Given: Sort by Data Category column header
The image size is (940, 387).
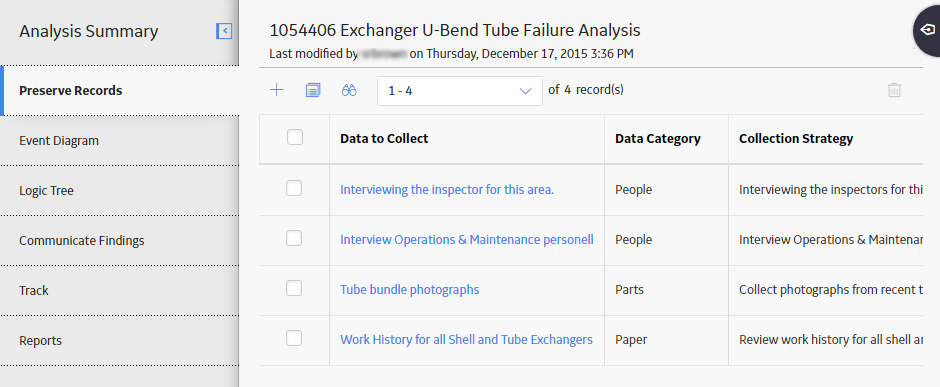Looking at the screenshot, I should pyautogui.click(x=658, y=139).
